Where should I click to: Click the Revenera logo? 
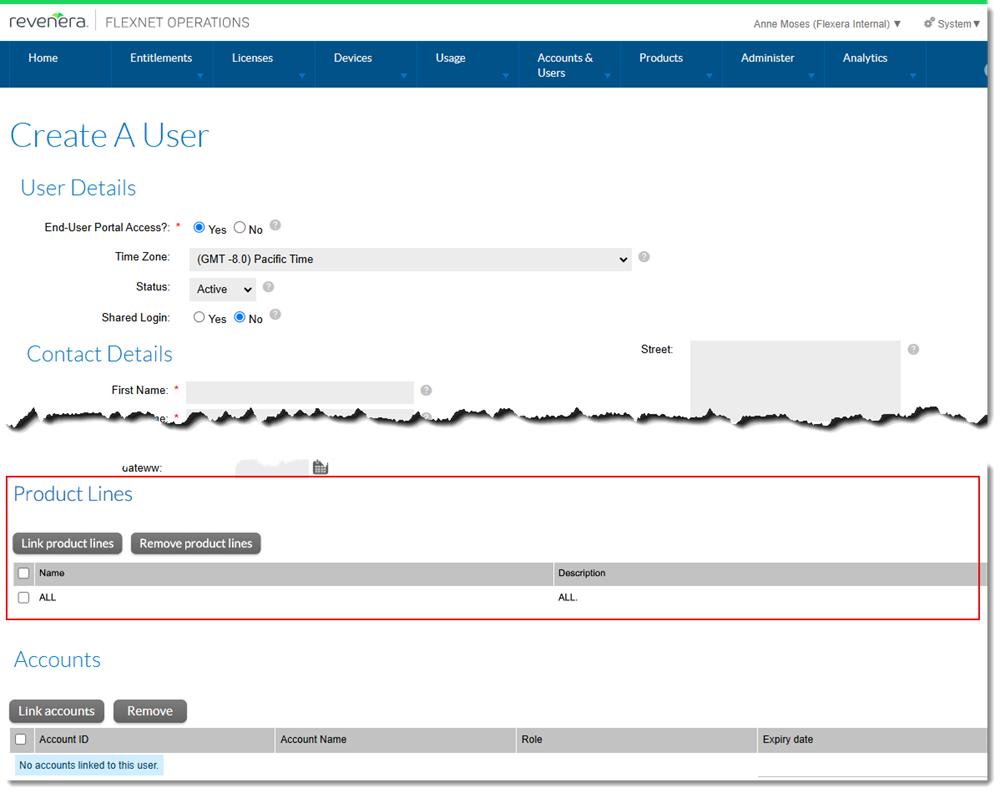pos(48,21)
